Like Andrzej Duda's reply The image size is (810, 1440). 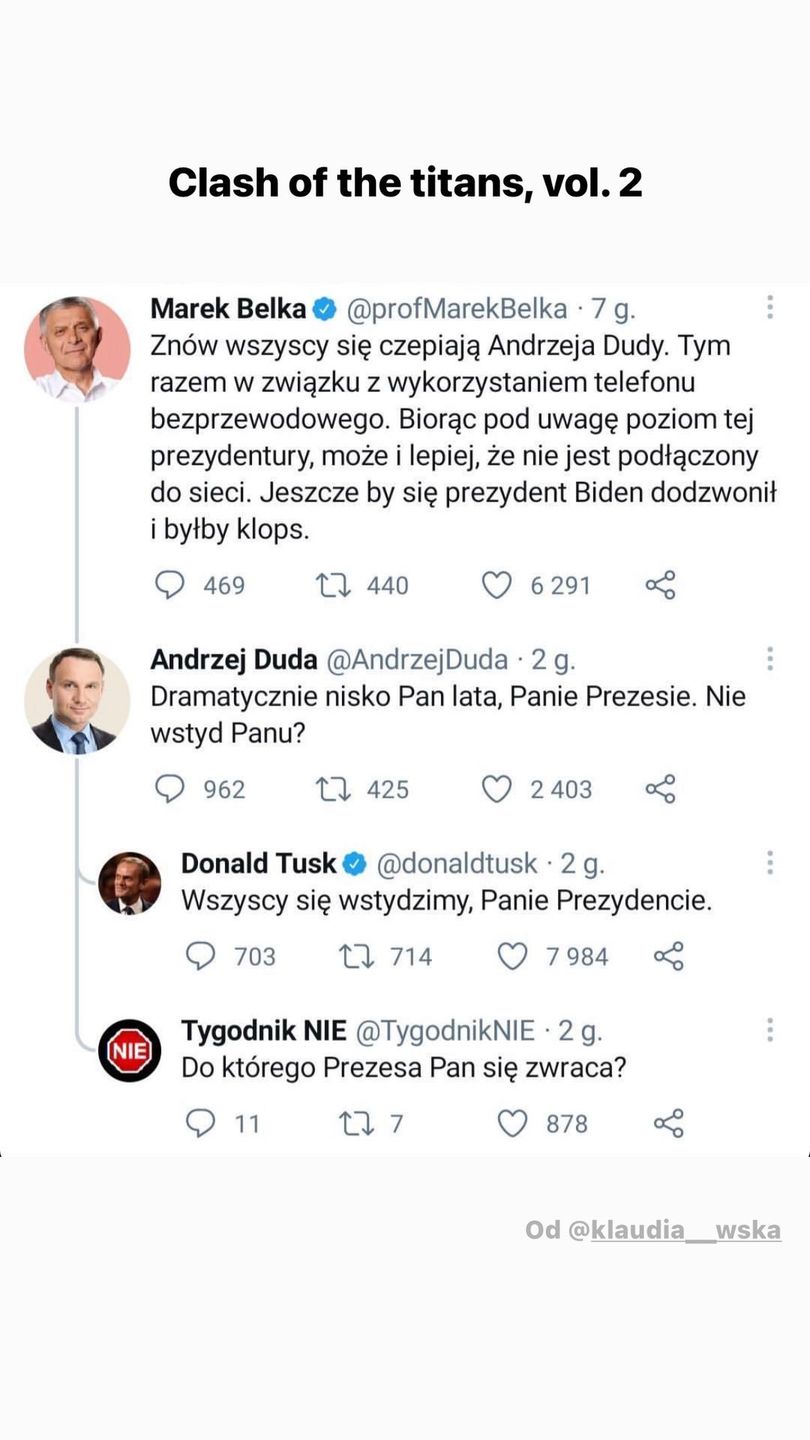click(497, 789)
